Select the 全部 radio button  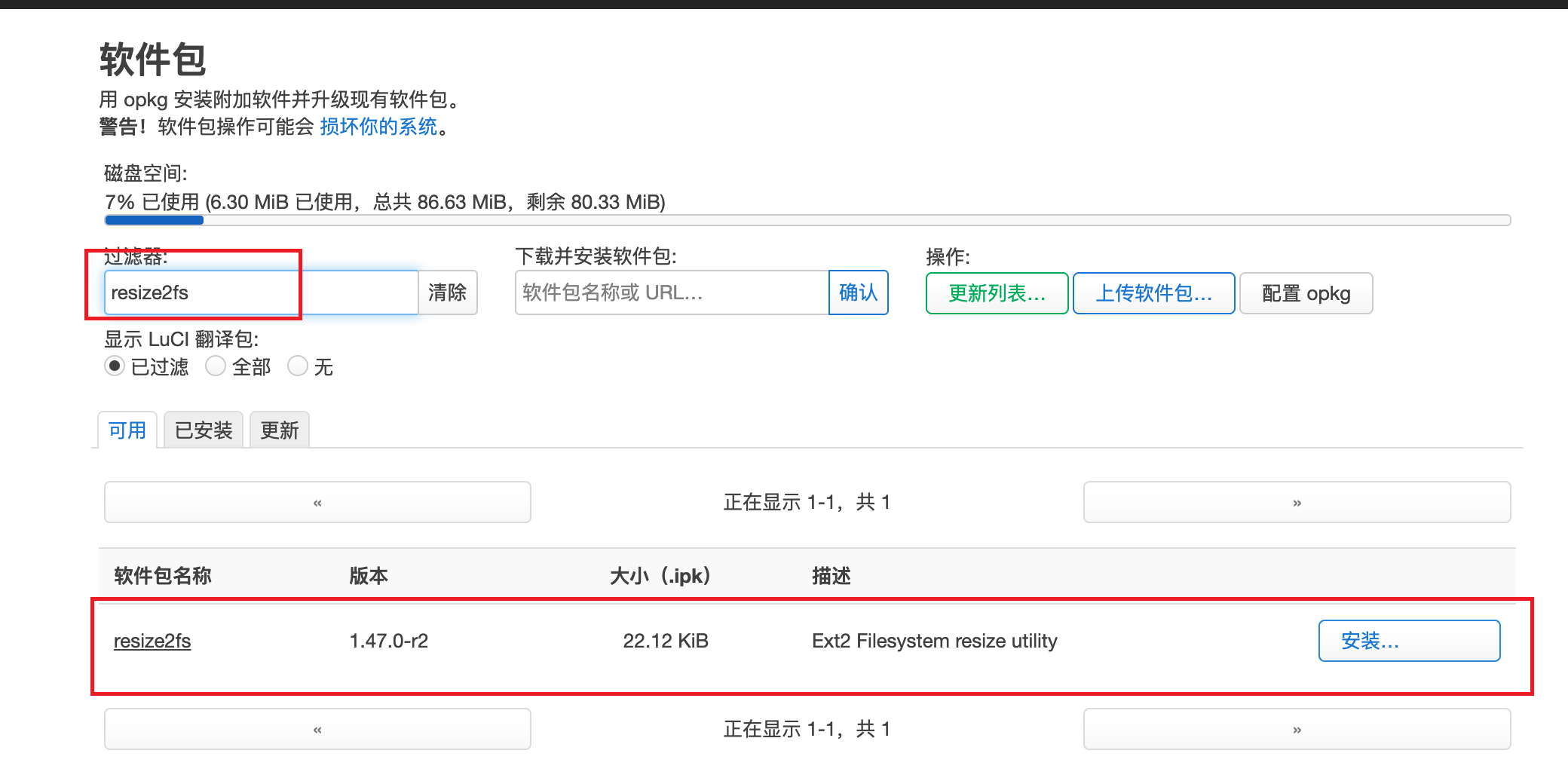(x=216, y=366)
